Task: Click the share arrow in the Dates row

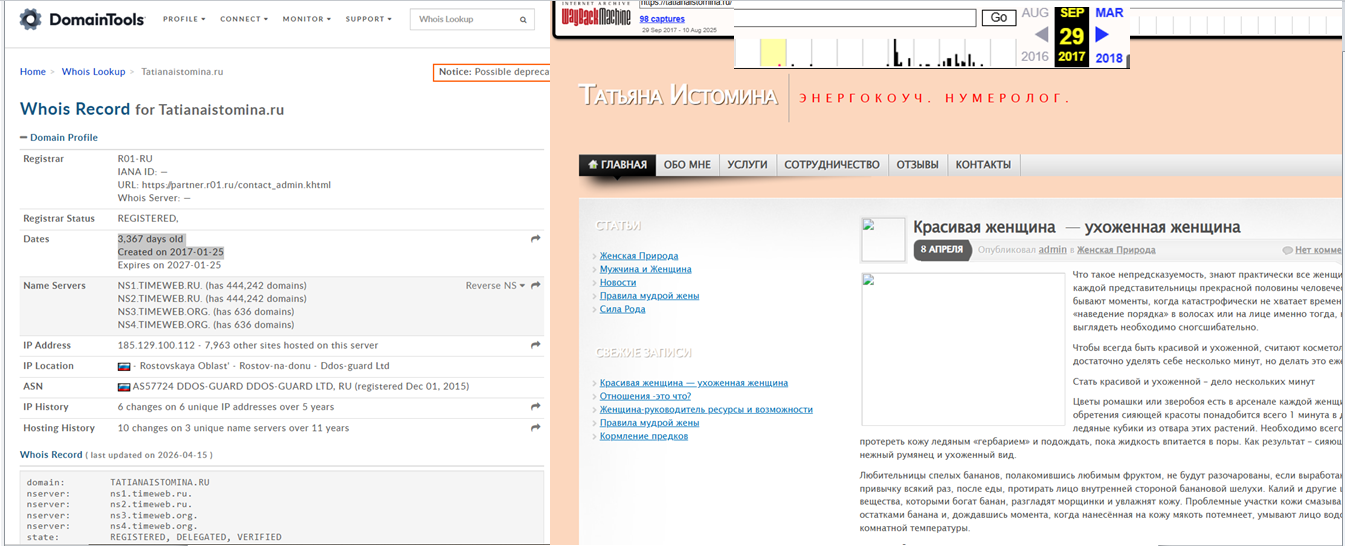Action: tap(536, 239)
